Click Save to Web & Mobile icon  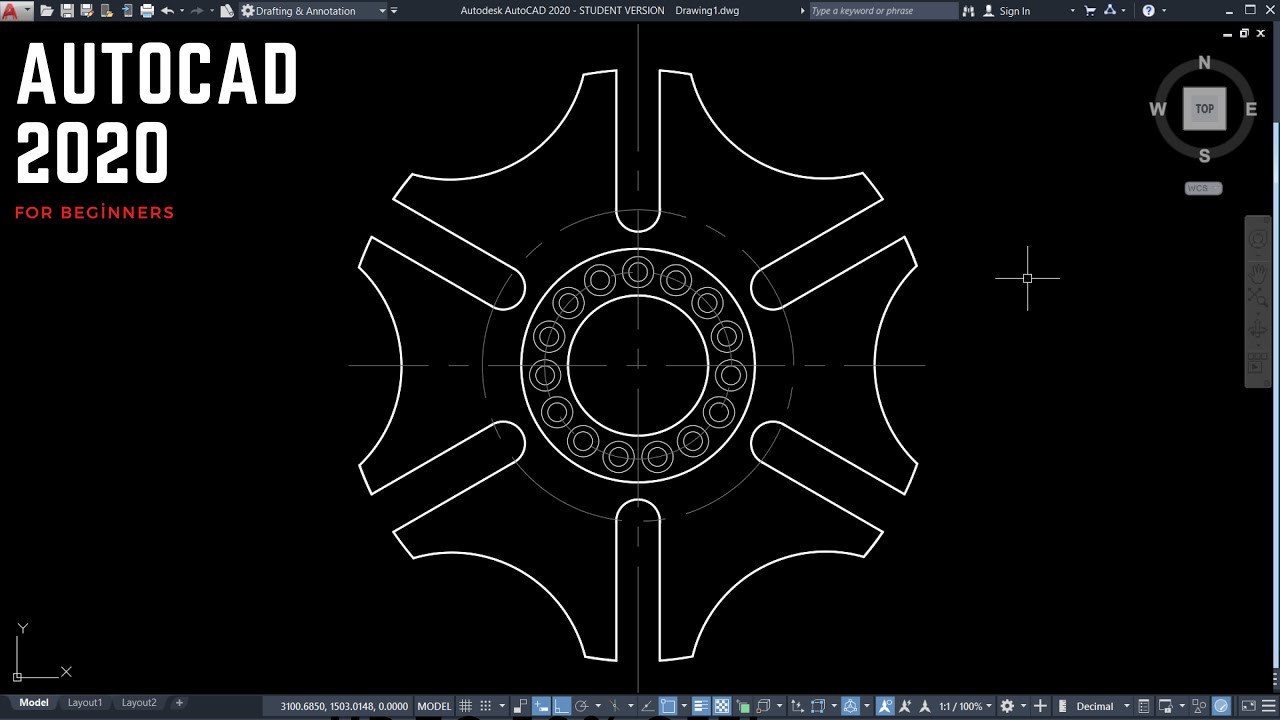(127, 11)
